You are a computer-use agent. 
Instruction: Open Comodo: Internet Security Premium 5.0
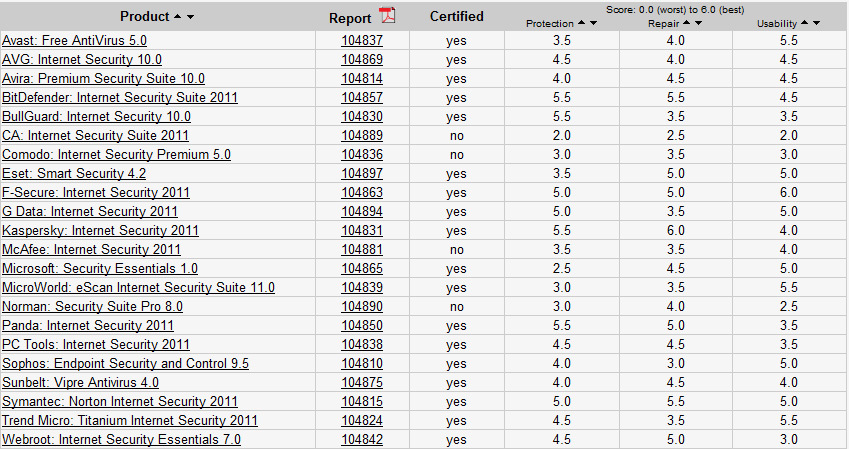pos(116,154)
